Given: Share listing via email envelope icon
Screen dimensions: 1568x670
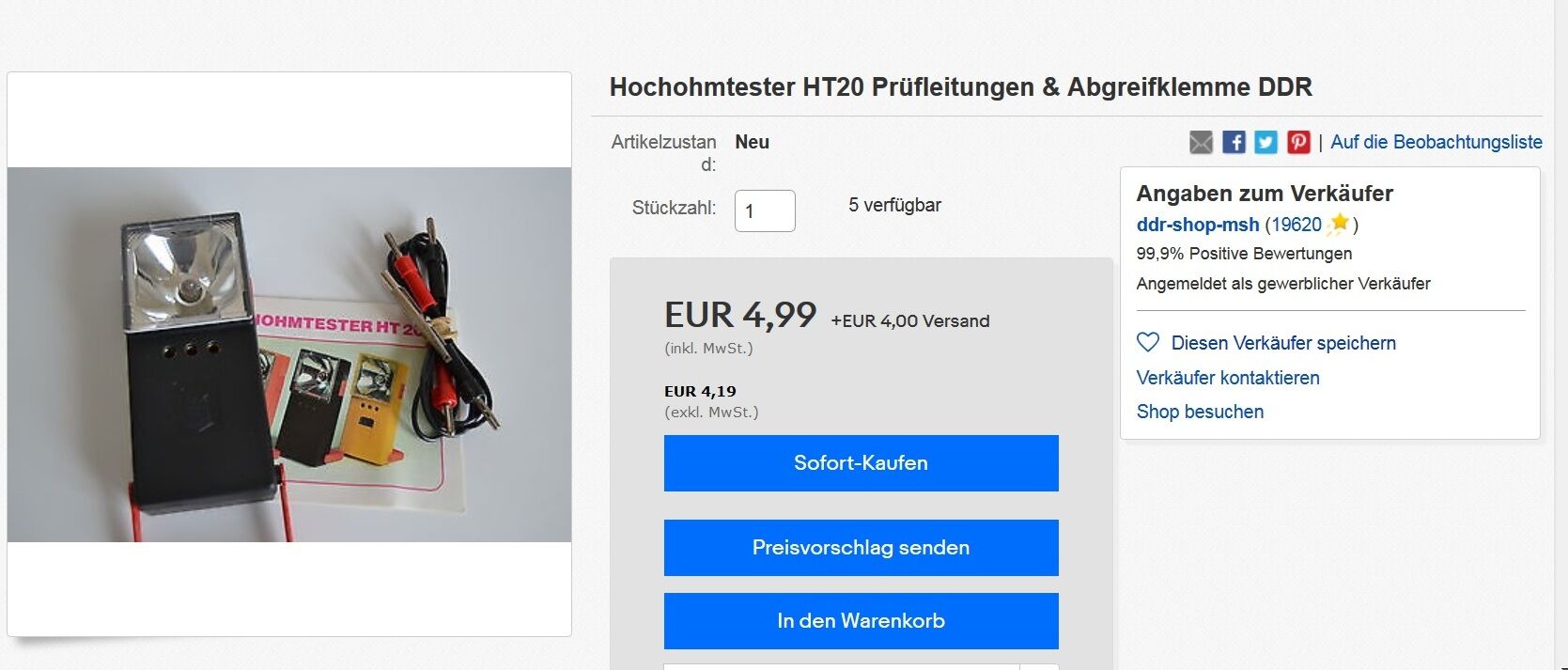Looking at the screenshot, I should coord(1201,142).
